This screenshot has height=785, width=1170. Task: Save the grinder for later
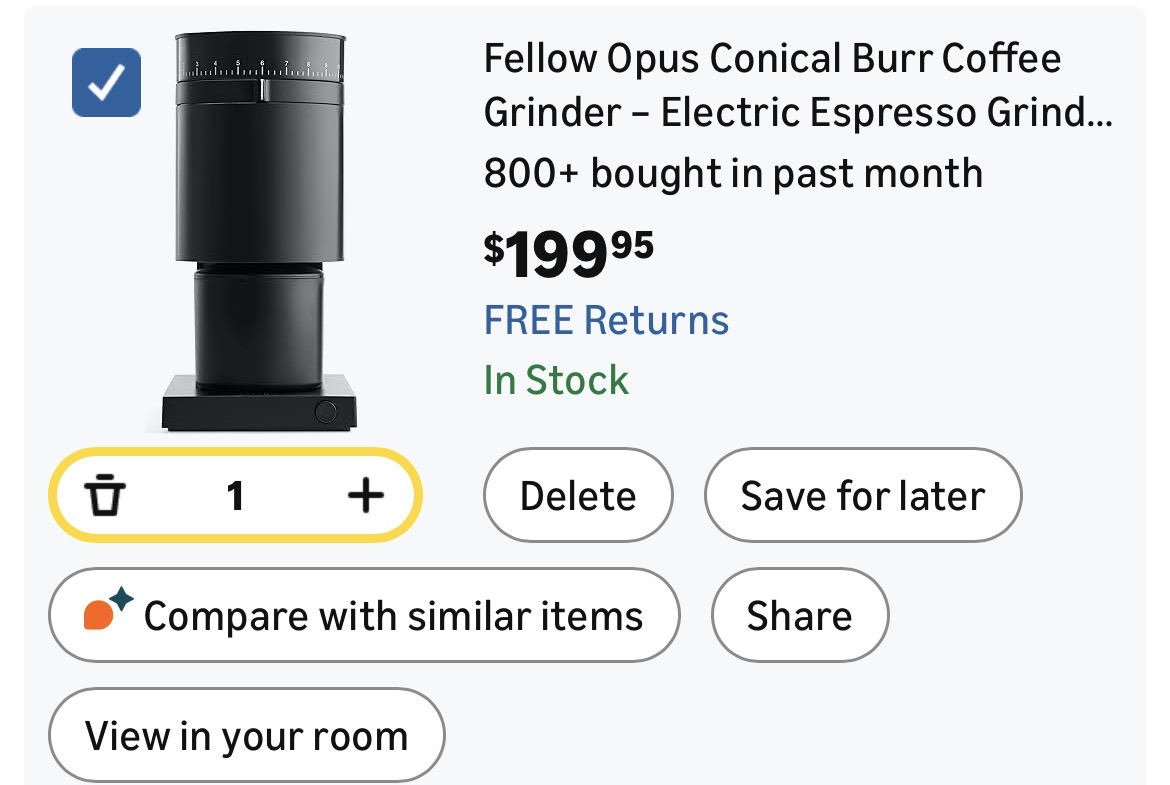click(862, 496)
